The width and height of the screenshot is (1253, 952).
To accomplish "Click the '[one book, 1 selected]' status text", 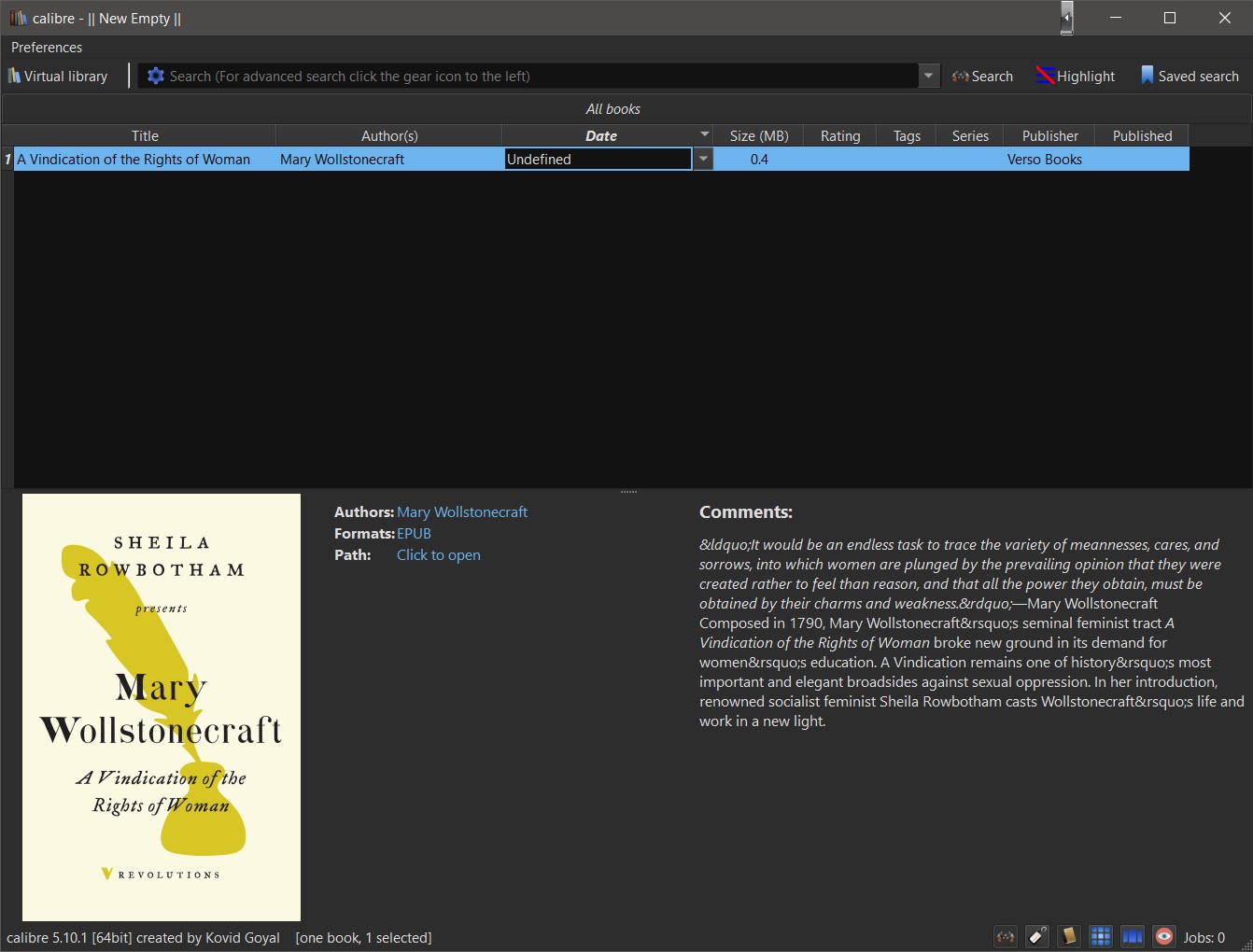I will (x=363, y=938).
